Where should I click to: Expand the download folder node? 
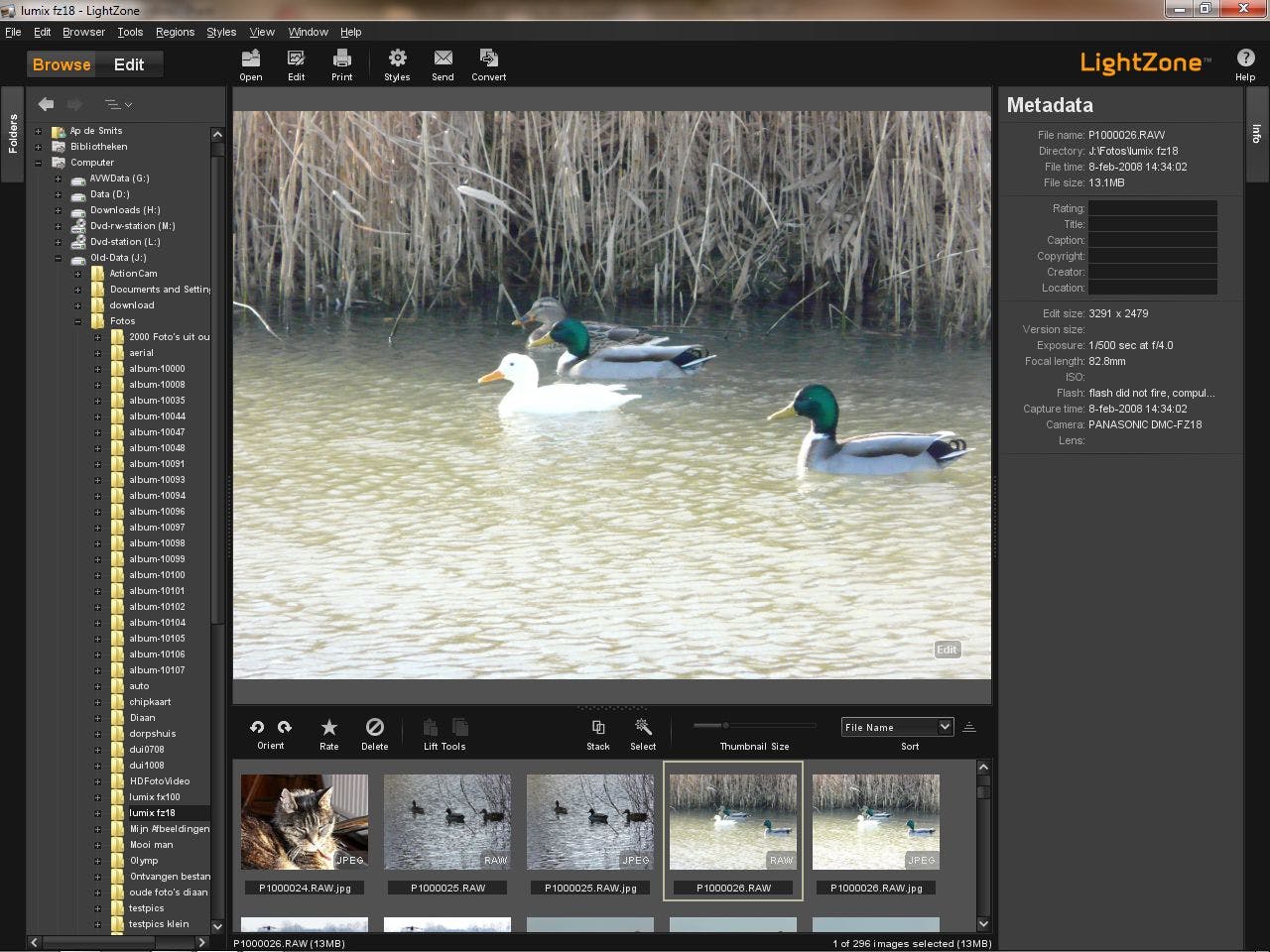click(78, 305)
